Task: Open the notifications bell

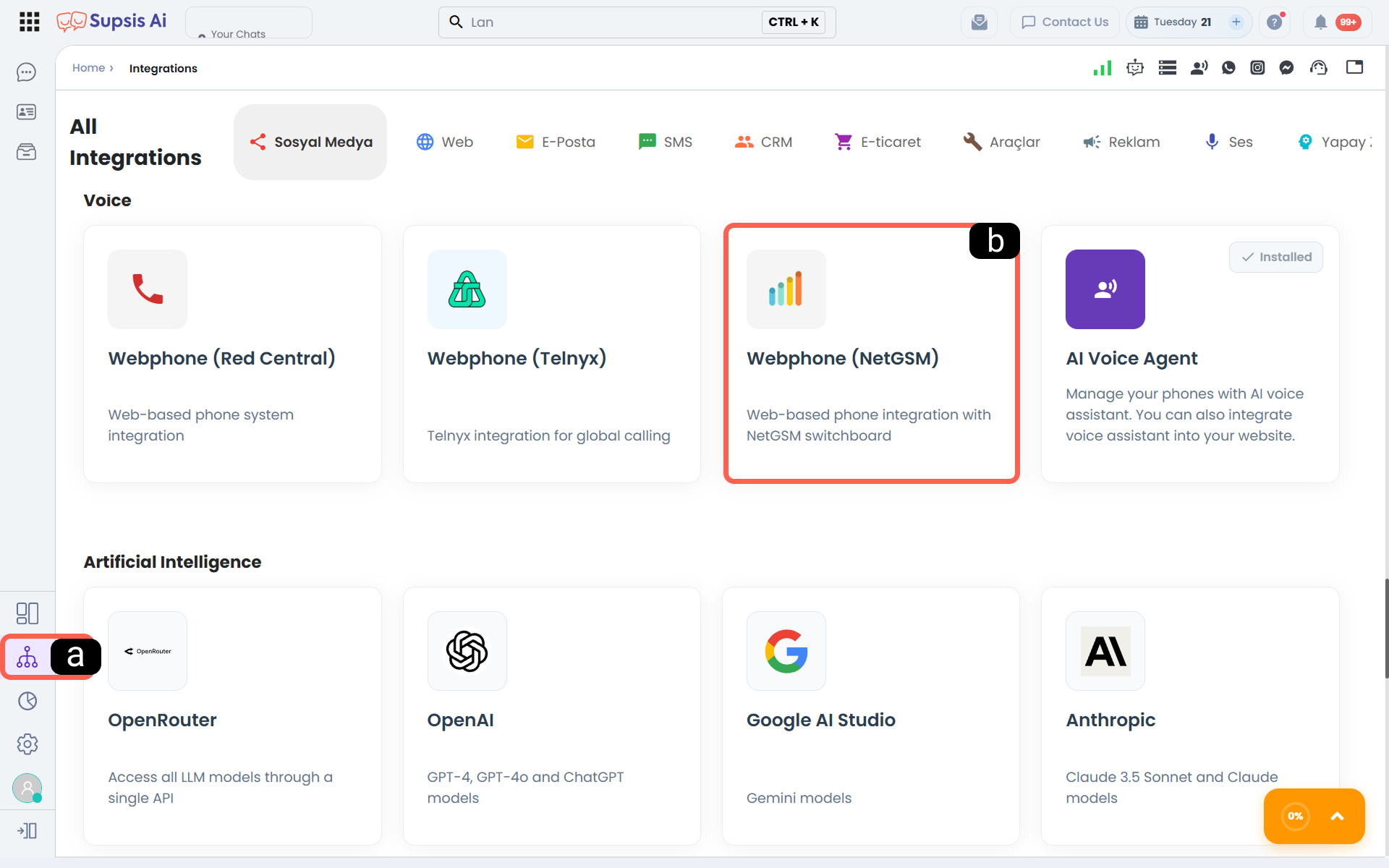Action: point(1320,22)
